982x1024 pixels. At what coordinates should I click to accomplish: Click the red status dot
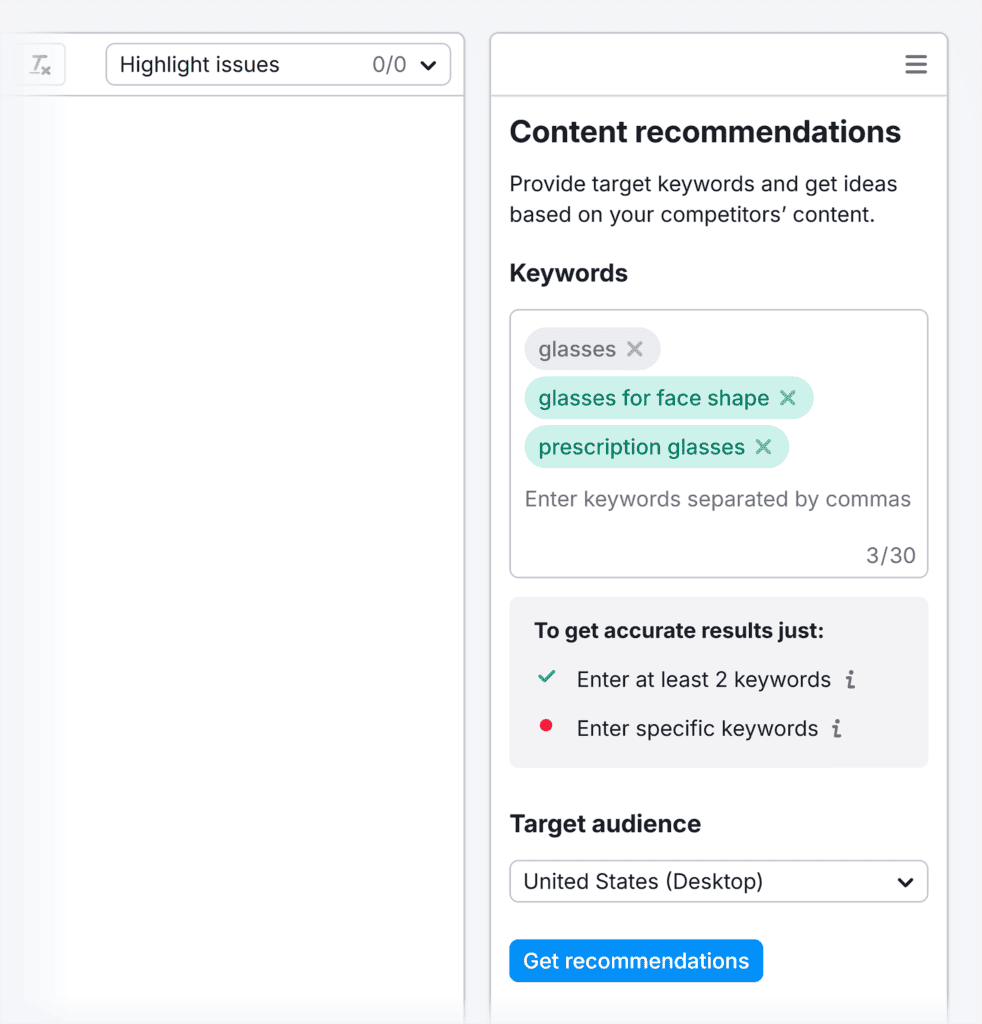coord(546,727)
